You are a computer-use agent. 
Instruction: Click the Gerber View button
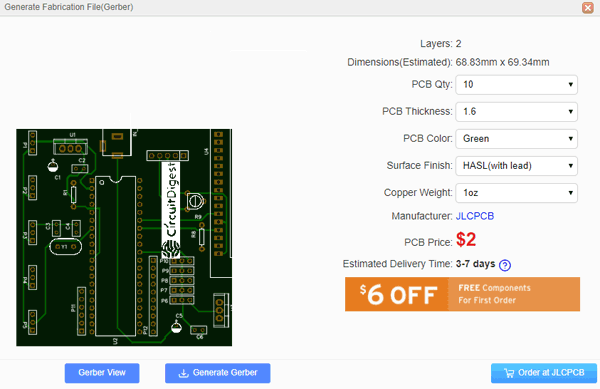pos(102,373)
